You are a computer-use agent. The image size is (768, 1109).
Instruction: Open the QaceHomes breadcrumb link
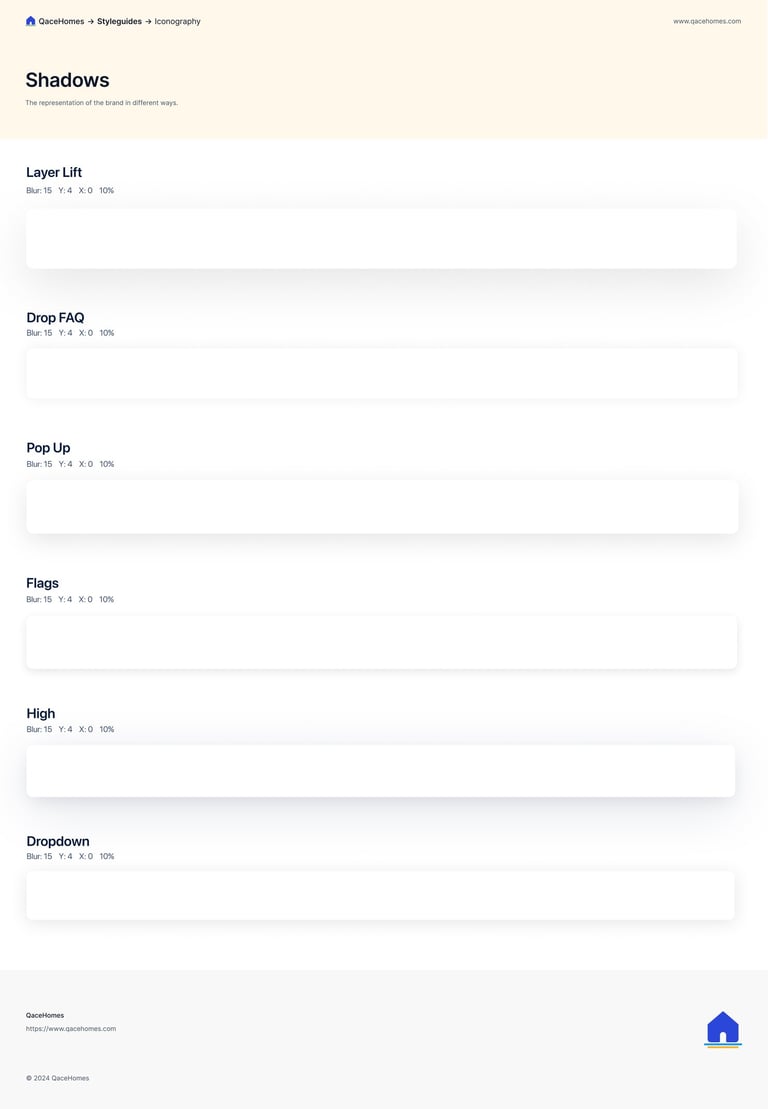[x=62, y=21]
